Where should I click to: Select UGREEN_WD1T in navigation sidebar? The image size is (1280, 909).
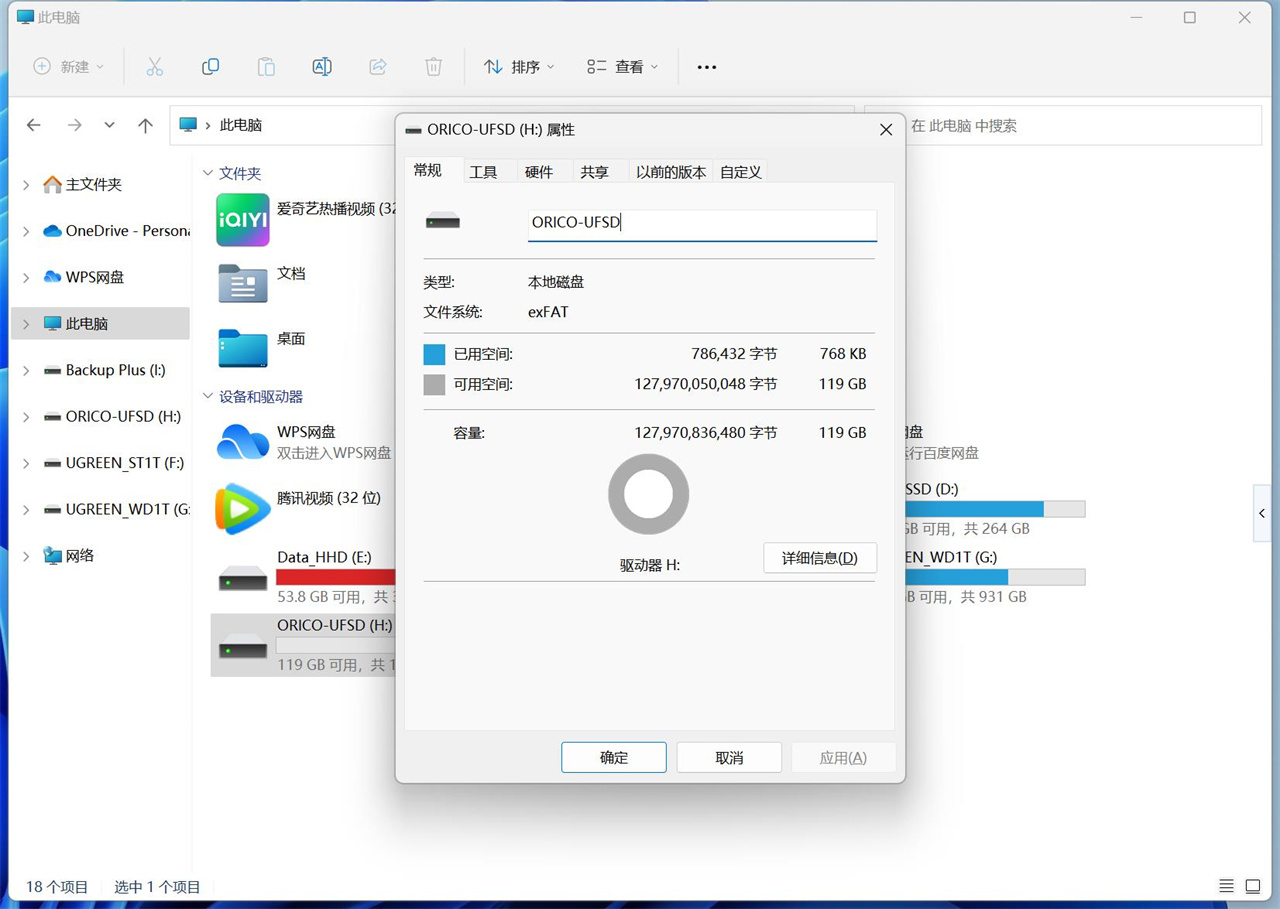[100, 509]
